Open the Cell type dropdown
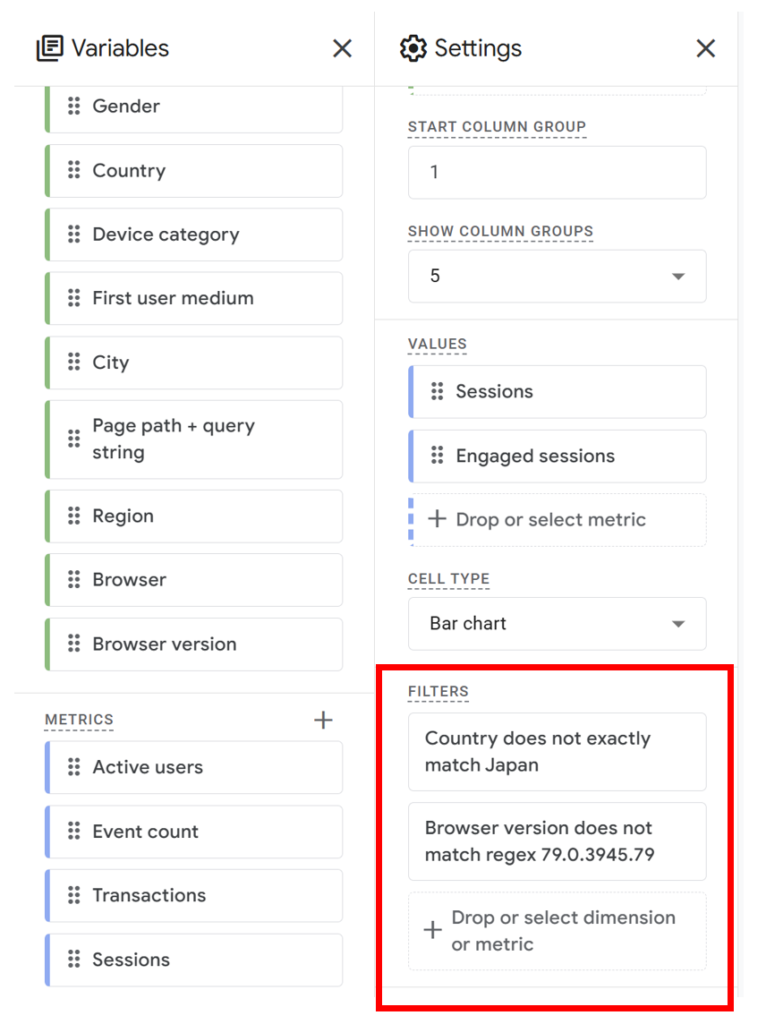This screenshot has width=766, height=1024. click(x=557, y=624)
